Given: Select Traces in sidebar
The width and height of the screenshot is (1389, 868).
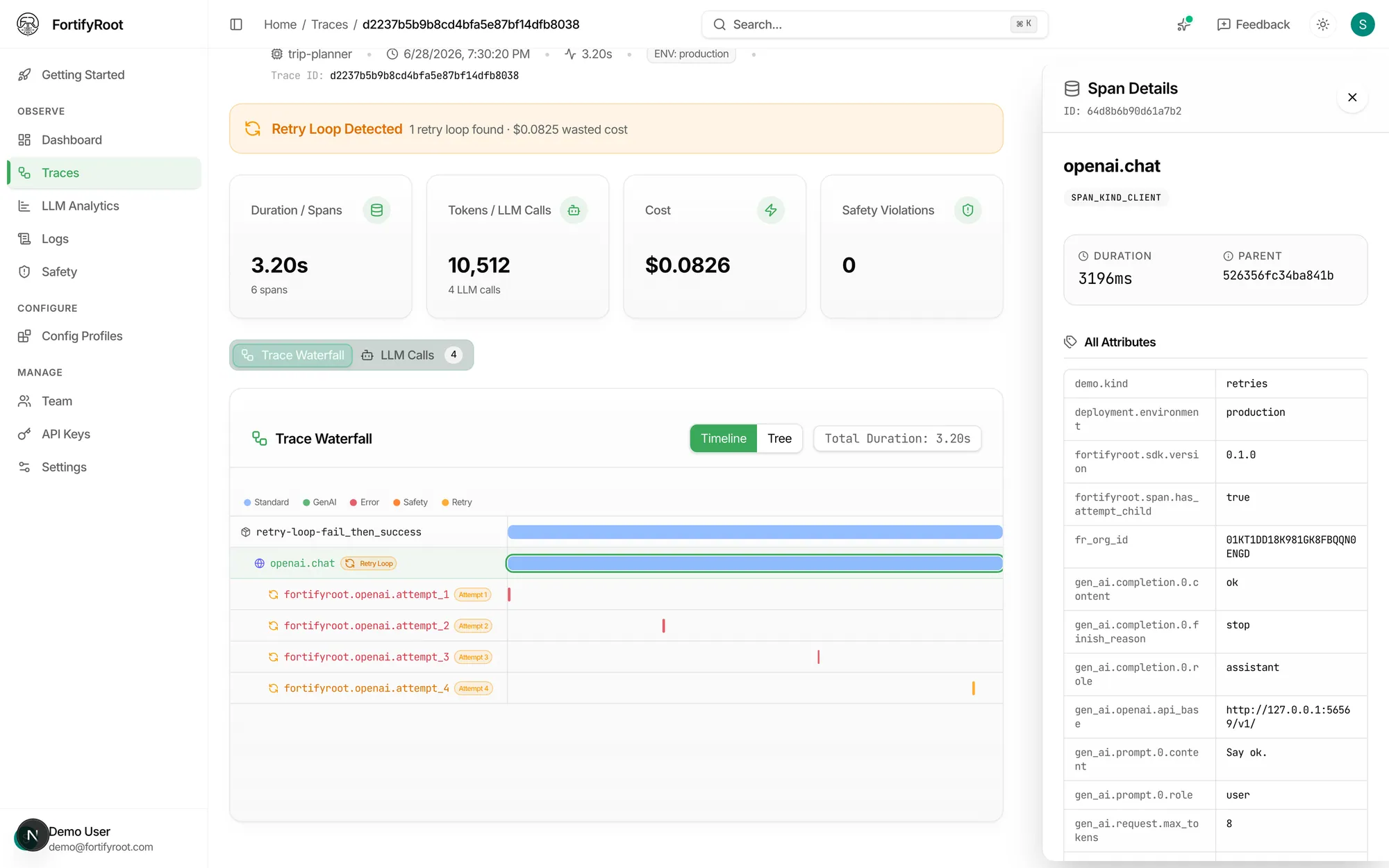Looking at the screenshot, I should pyautogui.click(x=104, y=173).
